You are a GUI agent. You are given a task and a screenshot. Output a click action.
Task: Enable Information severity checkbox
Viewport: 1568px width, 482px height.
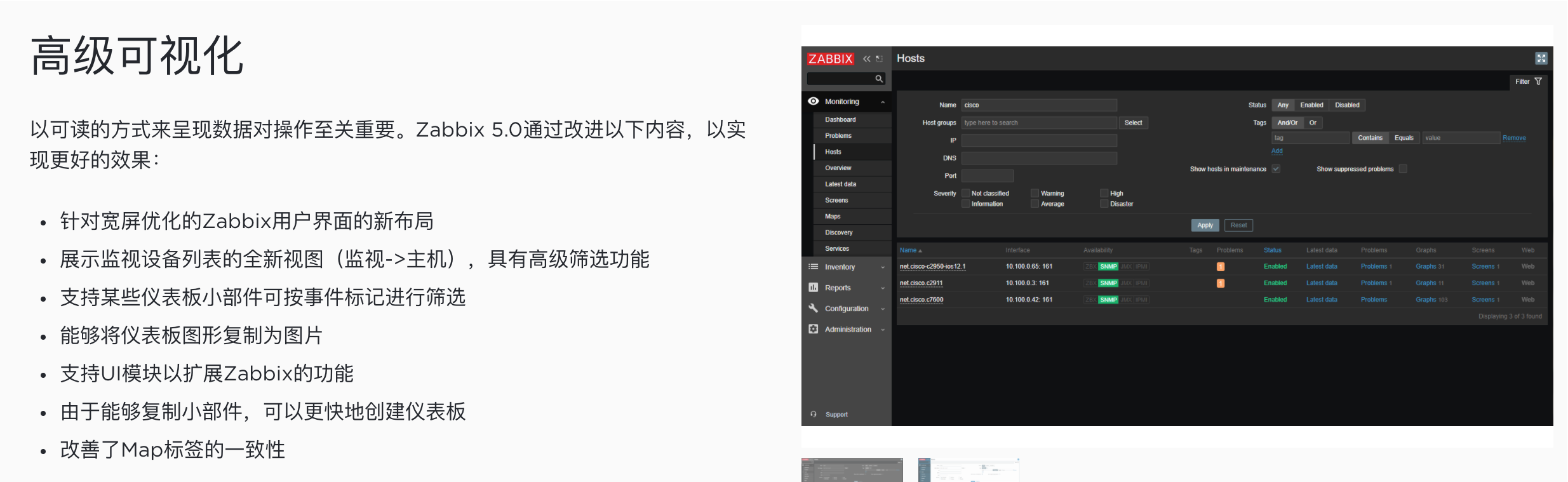point(966,204)
